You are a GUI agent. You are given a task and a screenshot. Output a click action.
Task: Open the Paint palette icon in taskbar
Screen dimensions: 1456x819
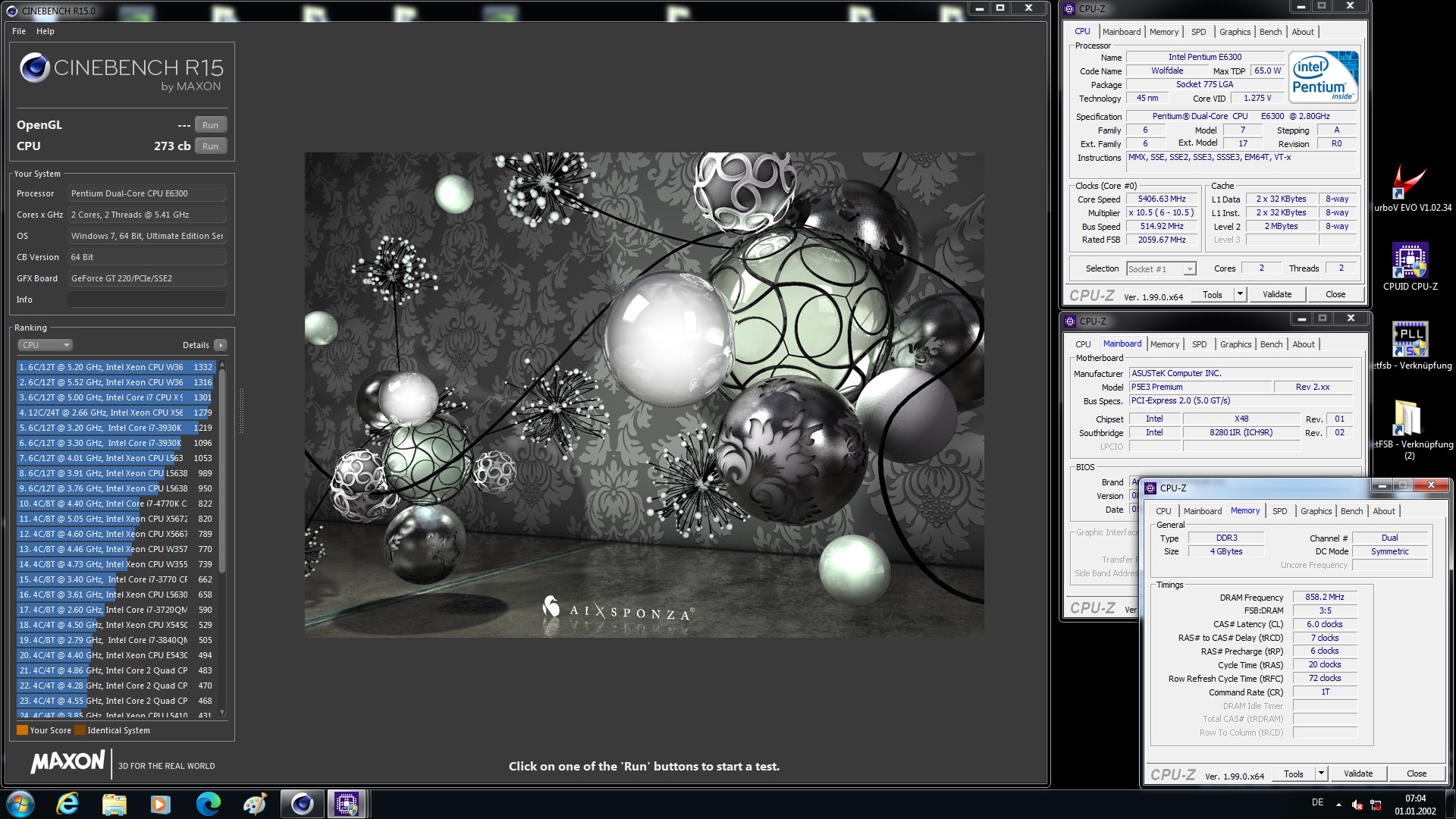pos(255,804)
